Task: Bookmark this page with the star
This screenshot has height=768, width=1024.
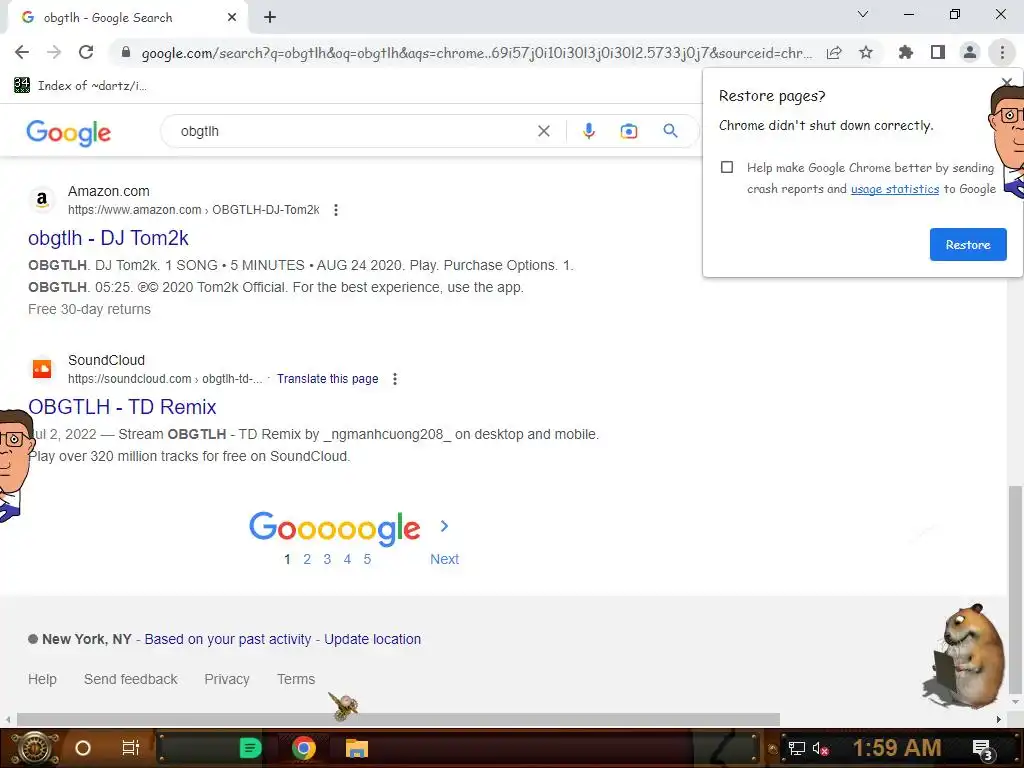Action: click(866, 52)
